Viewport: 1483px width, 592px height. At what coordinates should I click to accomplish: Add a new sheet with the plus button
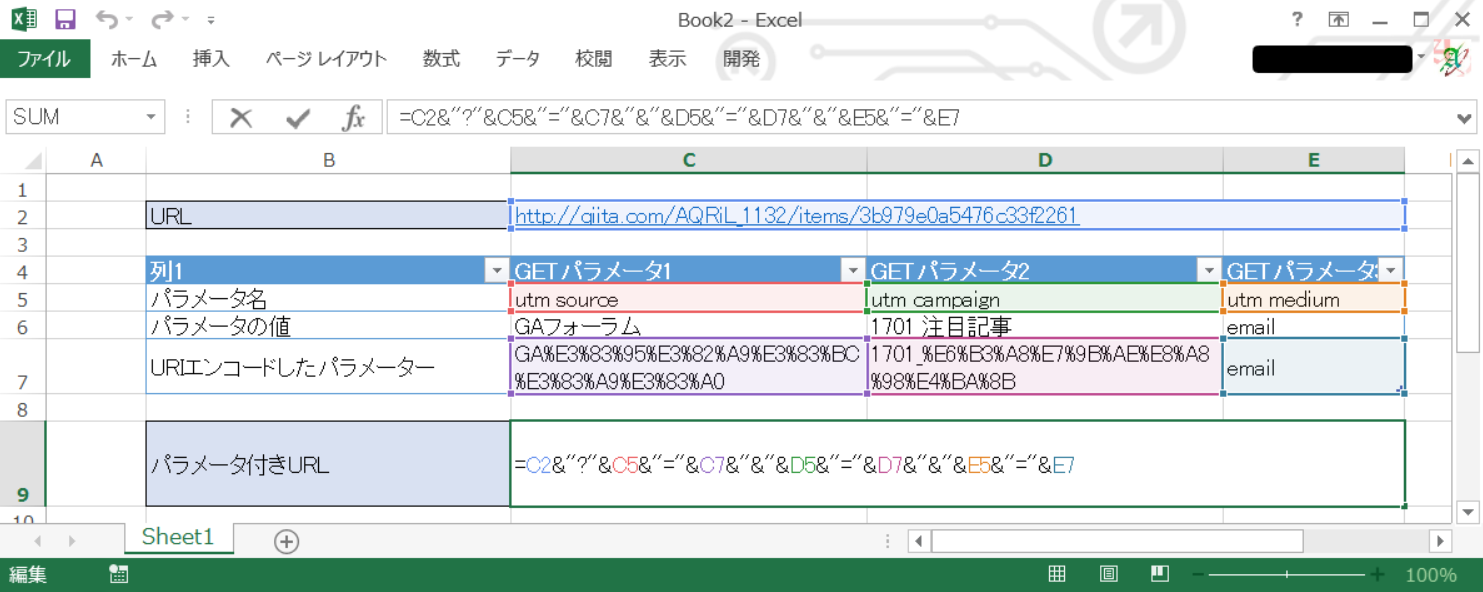(286, 540)
